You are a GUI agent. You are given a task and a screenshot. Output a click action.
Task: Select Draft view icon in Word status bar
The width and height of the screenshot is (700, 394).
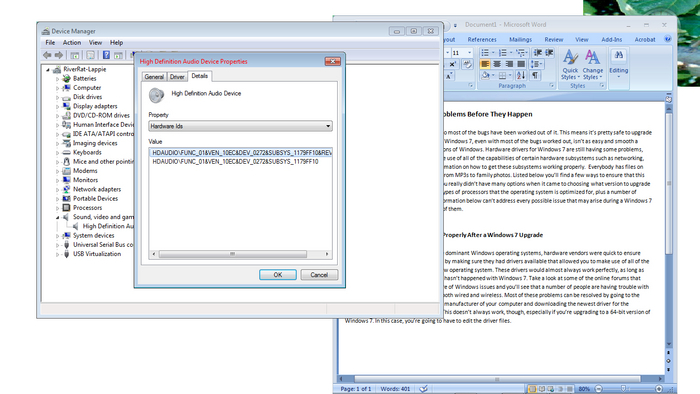570,389
